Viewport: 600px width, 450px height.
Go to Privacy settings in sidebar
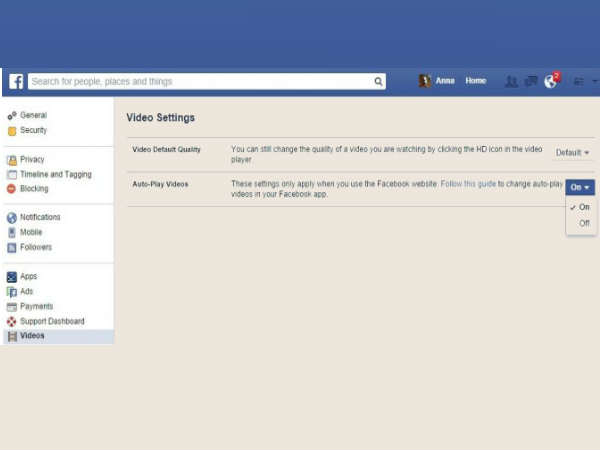[32, 159]
